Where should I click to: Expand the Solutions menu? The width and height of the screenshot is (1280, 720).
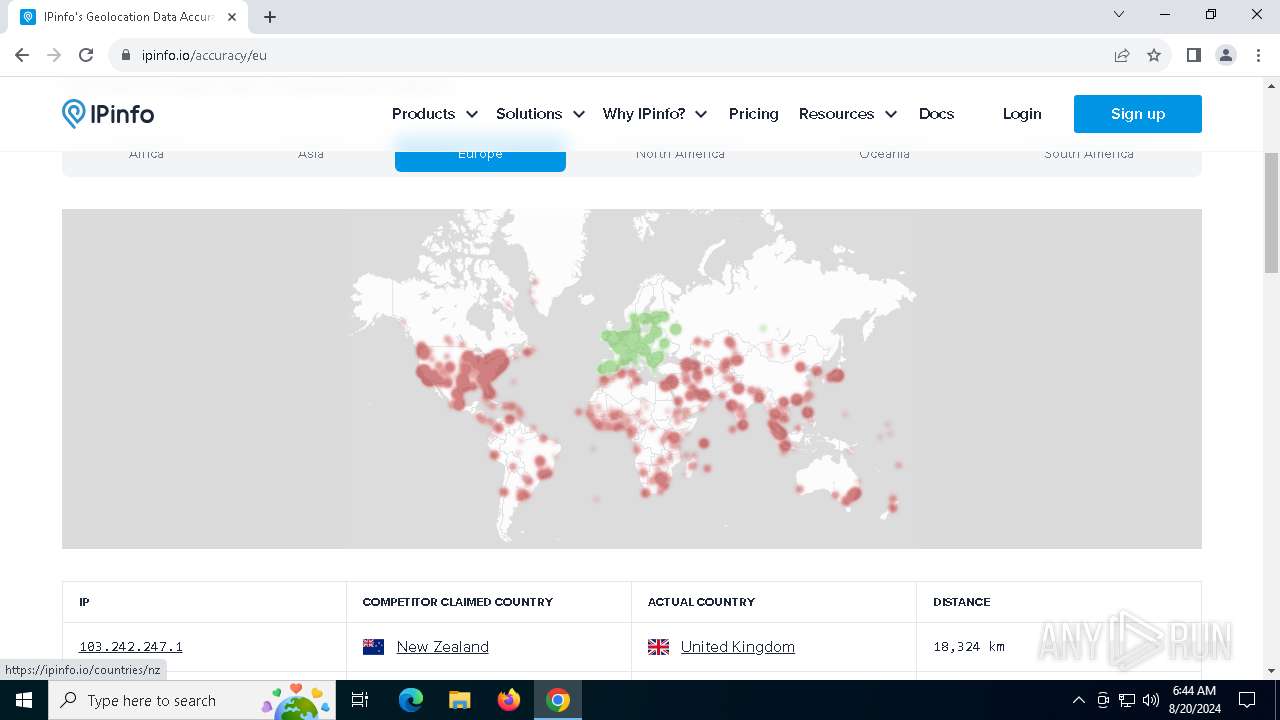540,114
